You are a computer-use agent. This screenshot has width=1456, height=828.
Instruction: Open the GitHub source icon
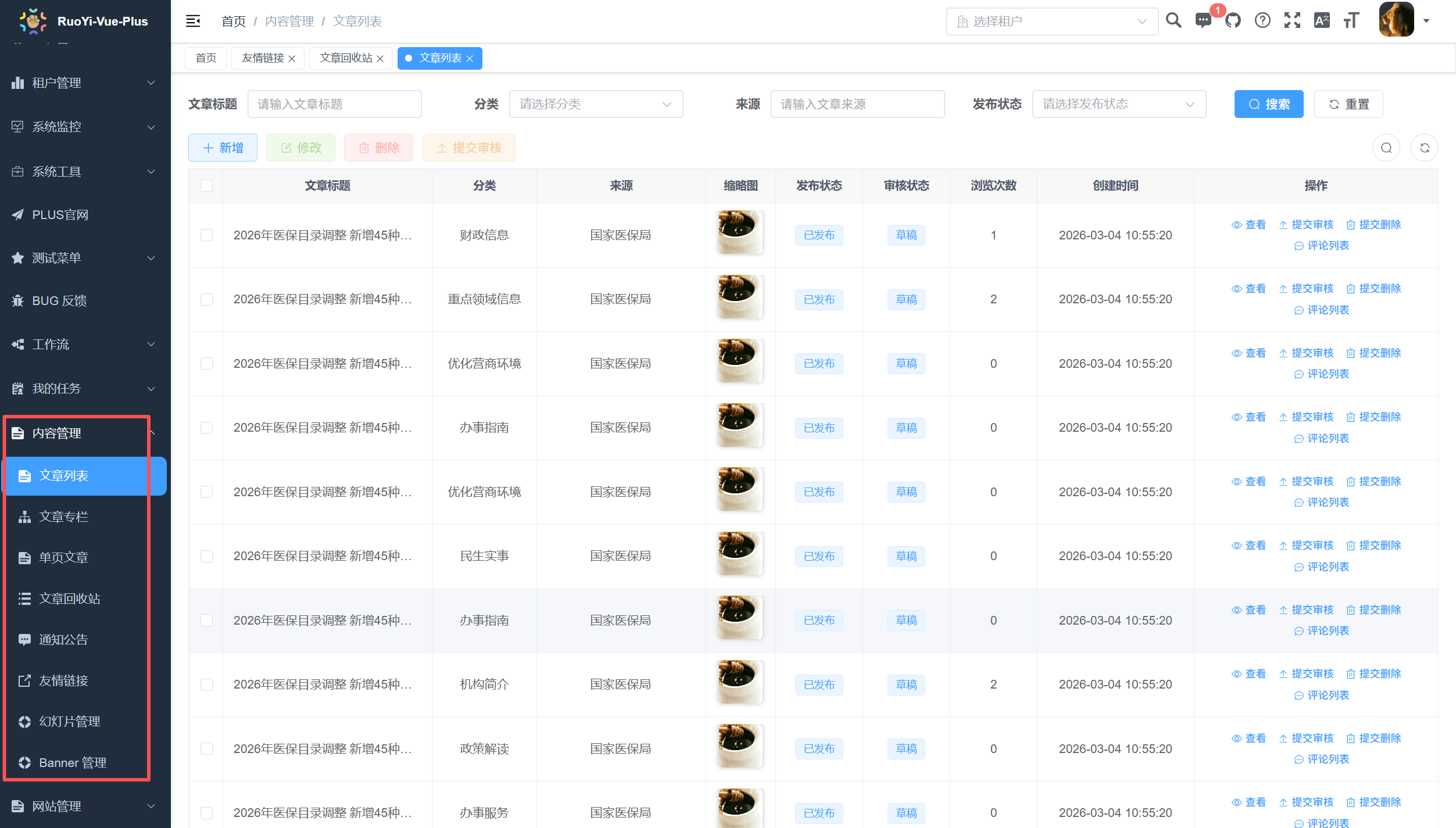pos(1233,21)
